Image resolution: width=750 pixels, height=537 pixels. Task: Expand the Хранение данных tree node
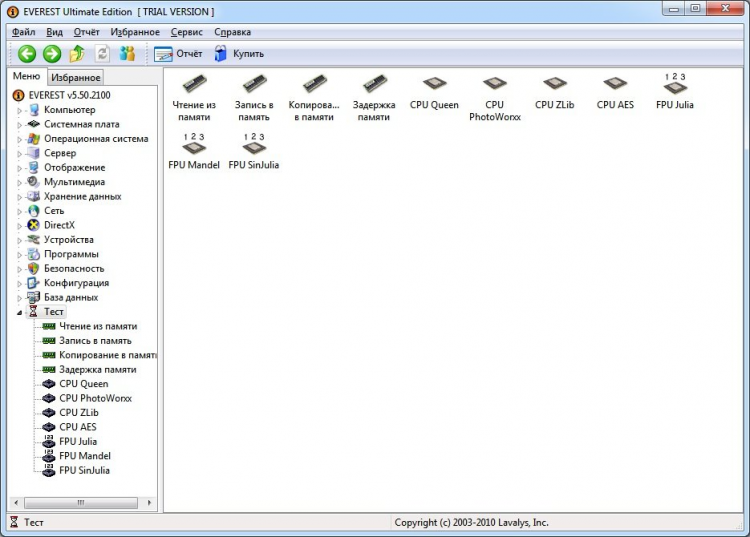pyautogui.click(x=20, y=197)
